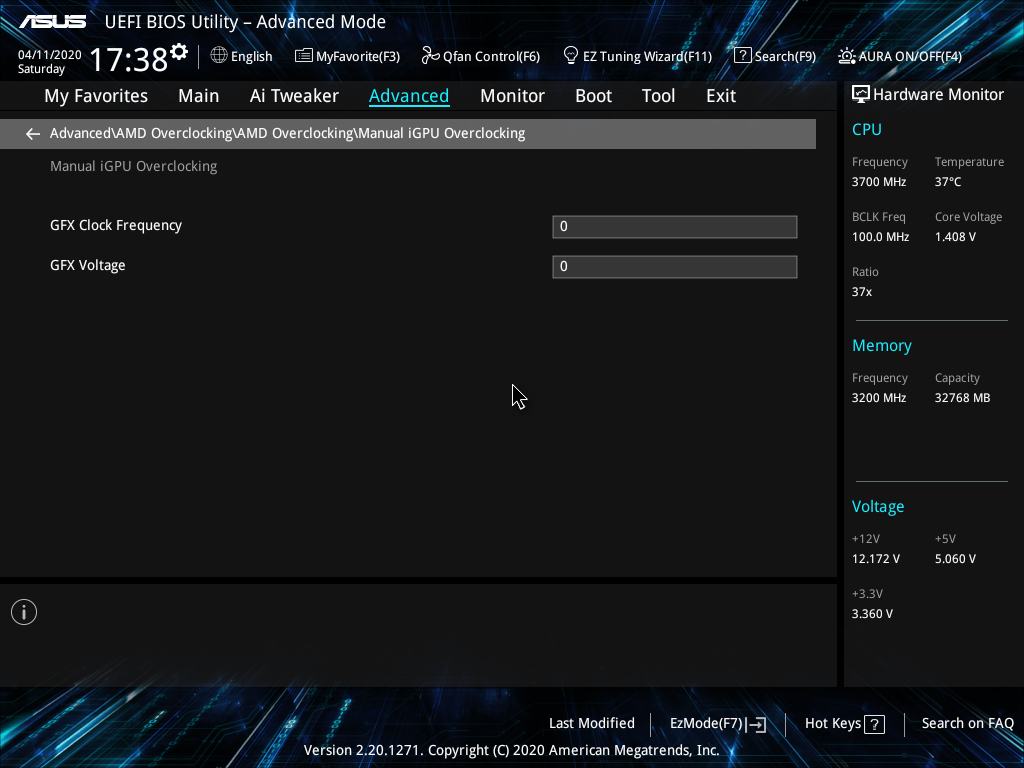Image resolution: width=1024 pixels, height=768 pixels.
Task: Click the GFX Clock Frequency input field
Action: (675, 227)
